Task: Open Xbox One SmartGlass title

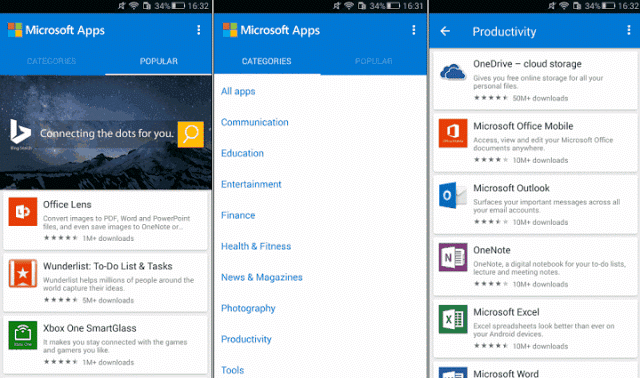Action: (x=90, y=328)
